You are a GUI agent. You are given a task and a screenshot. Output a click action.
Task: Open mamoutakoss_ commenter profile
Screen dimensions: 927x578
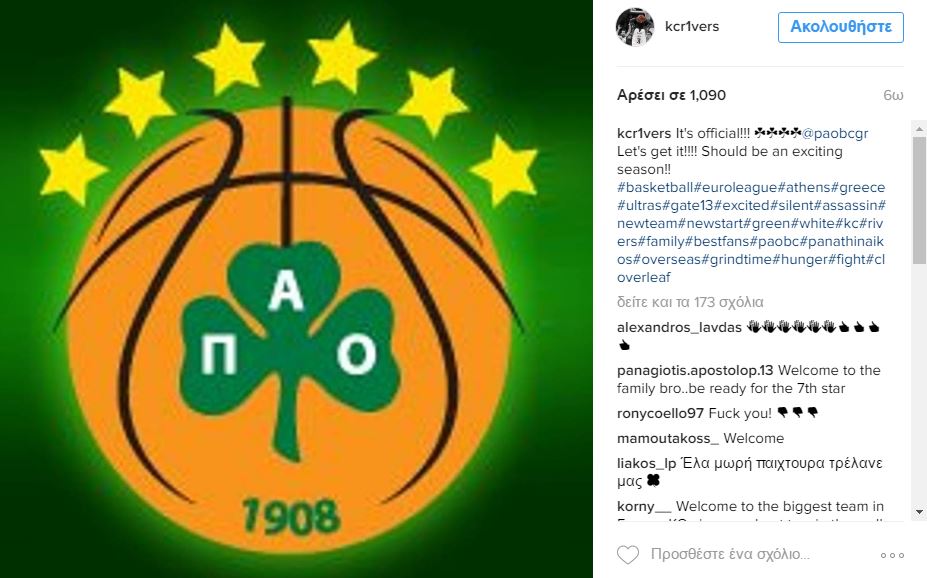667,439
